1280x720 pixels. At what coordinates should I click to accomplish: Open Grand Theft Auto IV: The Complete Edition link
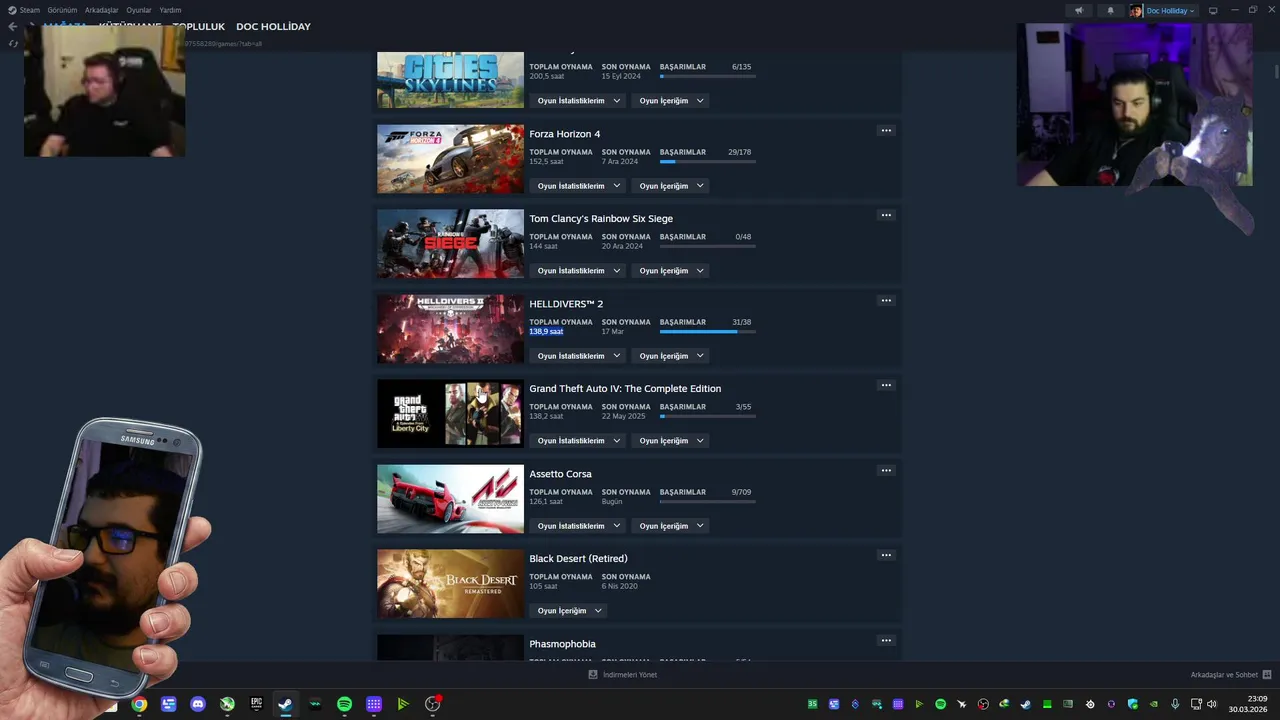[x=625, y=389]
